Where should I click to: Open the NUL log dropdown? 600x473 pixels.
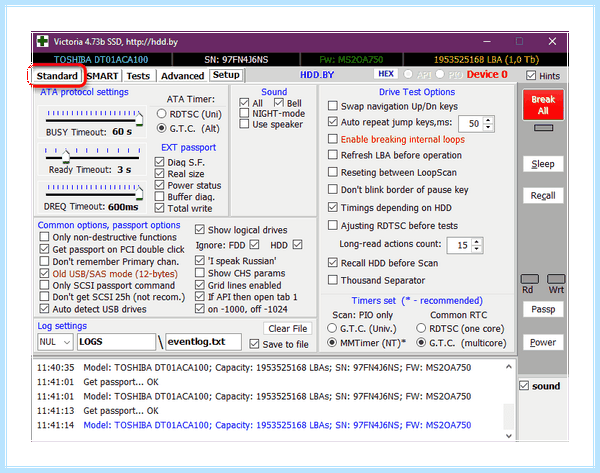[x=55, y=342]
